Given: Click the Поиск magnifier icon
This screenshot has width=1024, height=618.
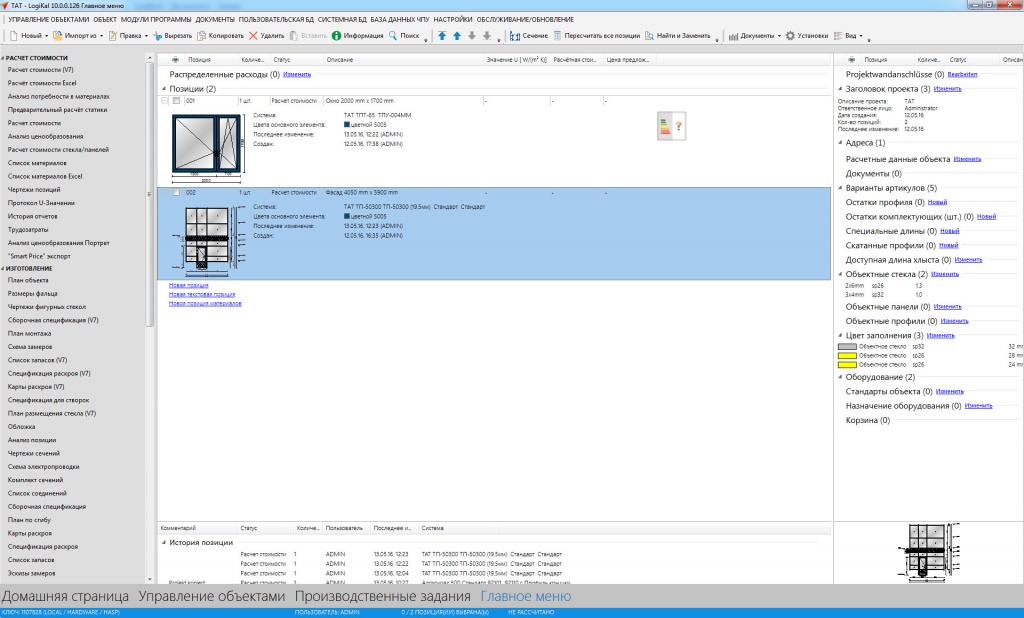Looking at the screenshot, I should point(393,36).
